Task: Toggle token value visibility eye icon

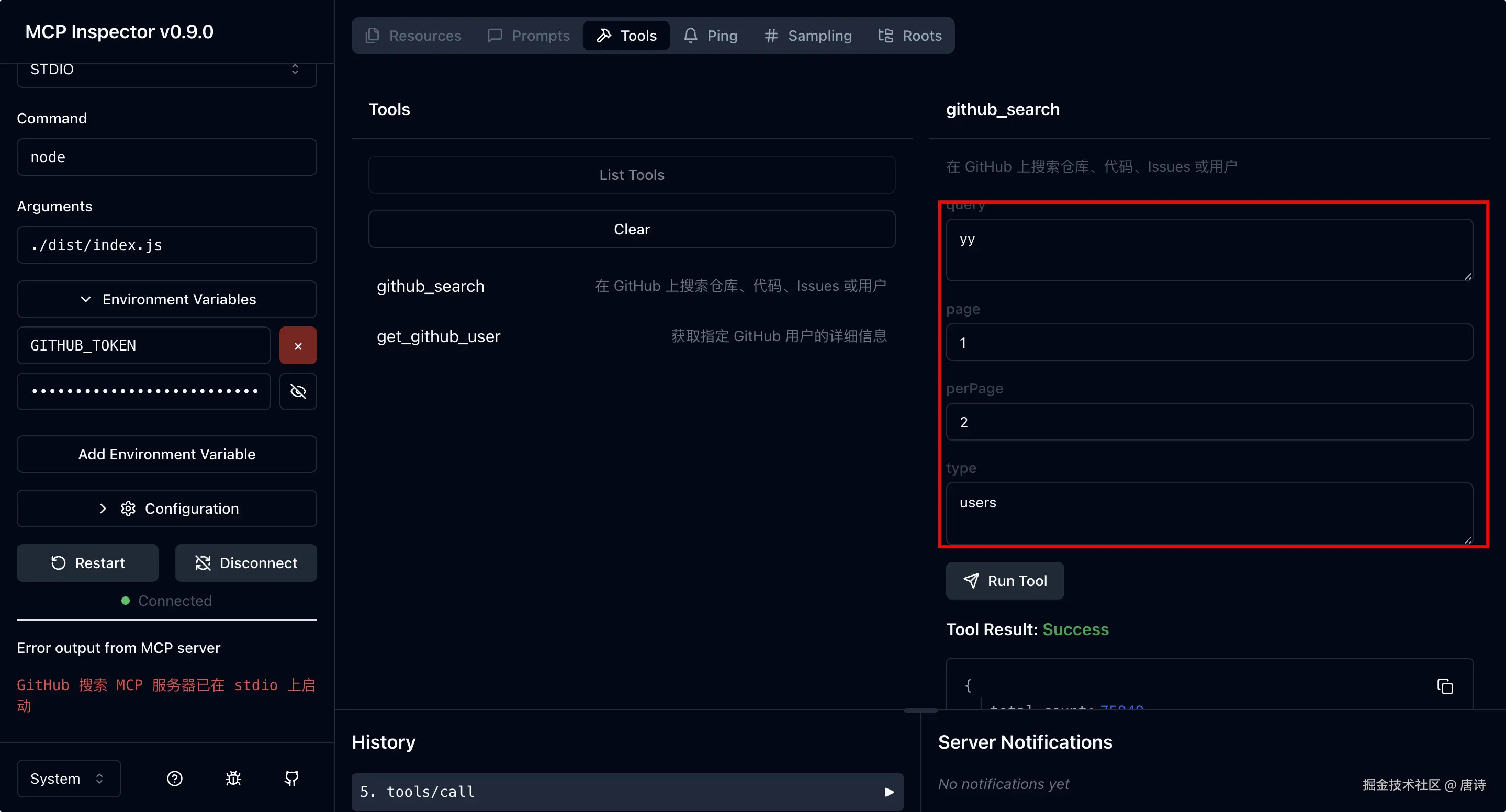Action: [298, 391]
